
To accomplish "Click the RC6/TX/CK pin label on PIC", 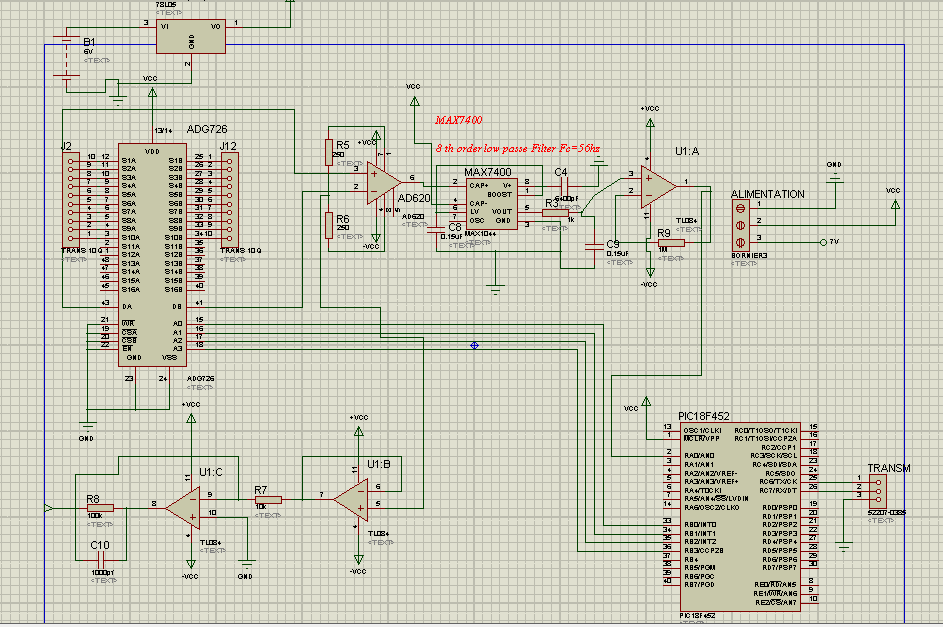I will [778, 482].
